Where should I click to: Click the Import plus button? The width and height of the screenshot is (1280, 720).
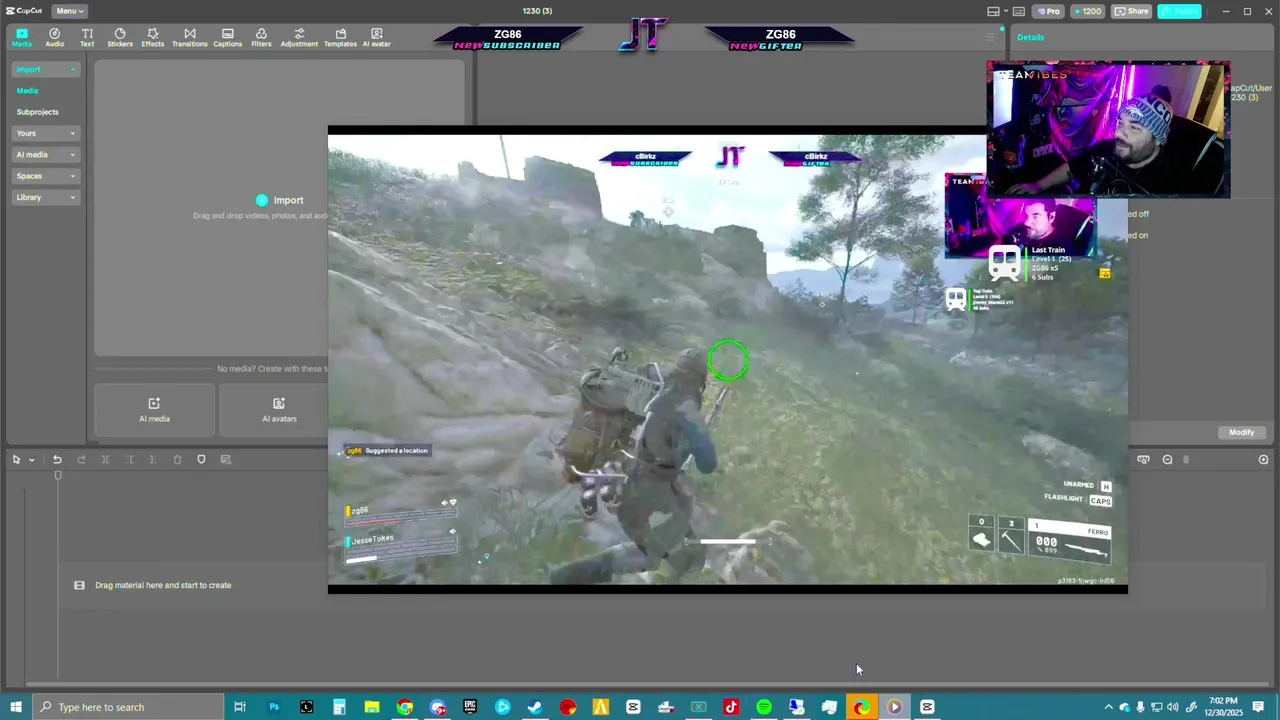pos(262,200)
